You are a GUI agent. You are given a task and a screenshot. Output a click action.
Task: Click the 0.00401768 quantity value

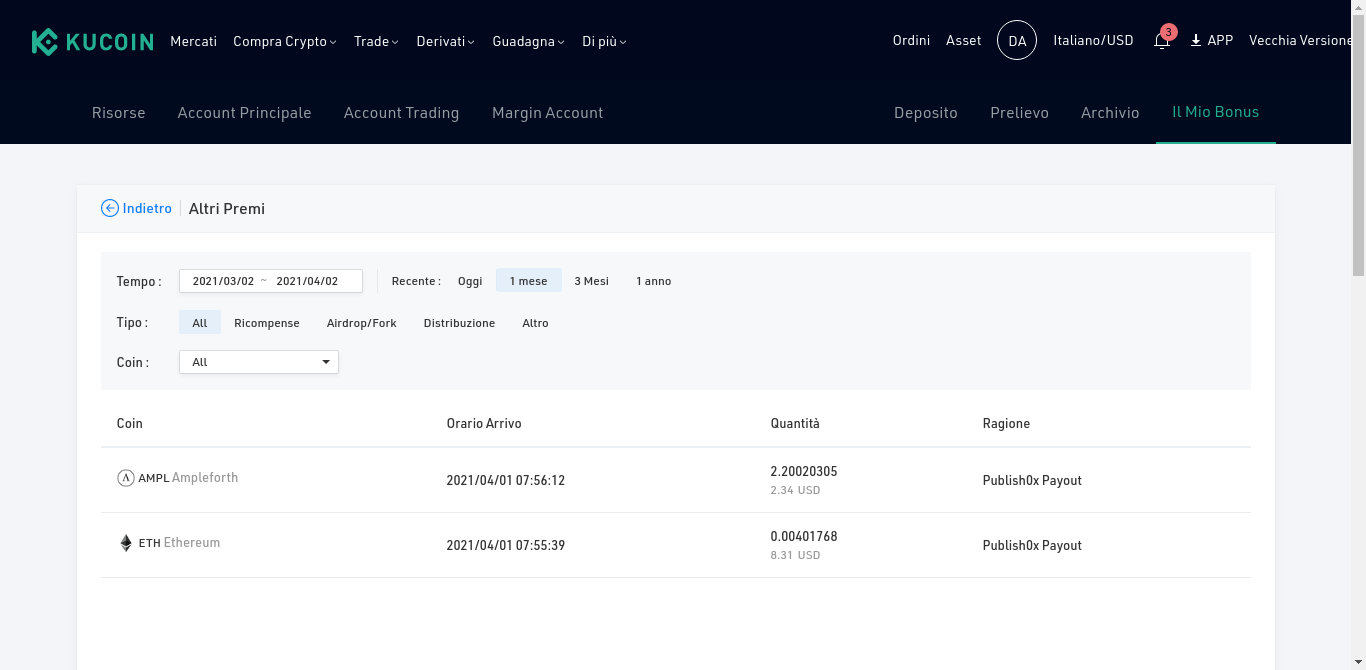804,536
